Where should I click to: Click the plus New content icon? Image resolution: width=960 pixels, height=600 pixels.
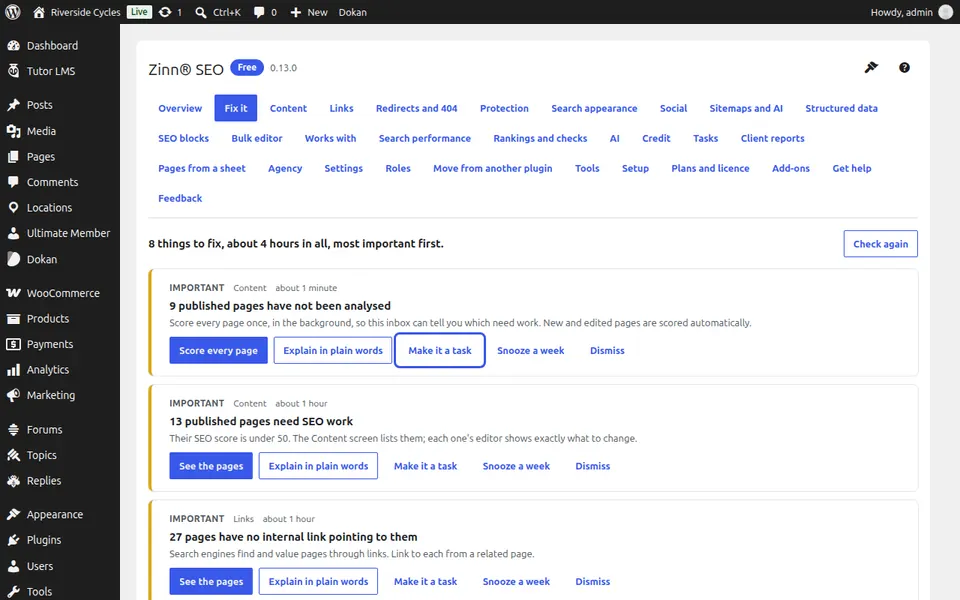(x=296, y=12)
